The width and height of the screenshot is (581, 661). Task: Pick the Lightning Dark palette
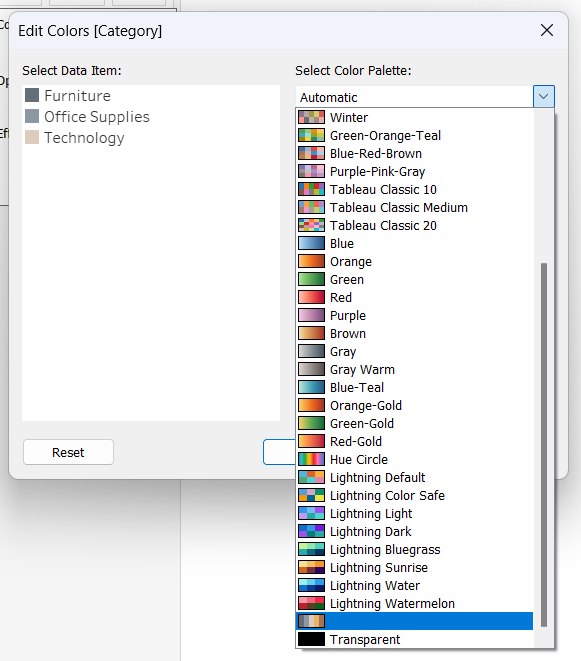click(x=414, y=532)
